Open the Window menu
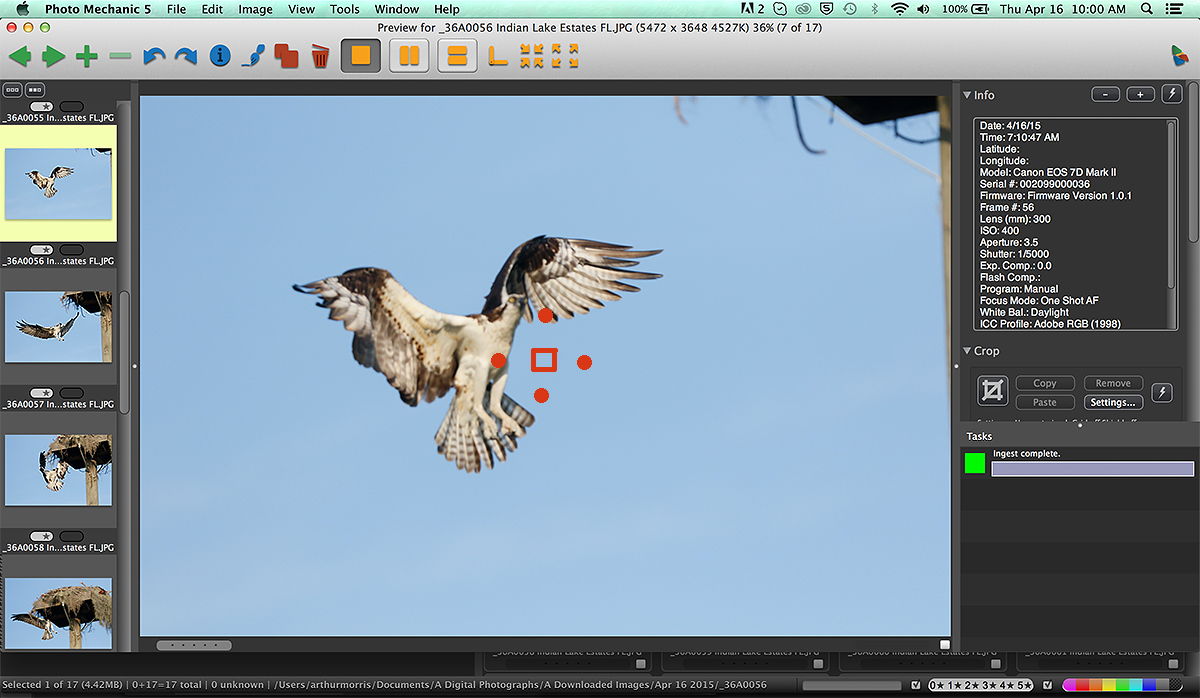 pos(397,9)
